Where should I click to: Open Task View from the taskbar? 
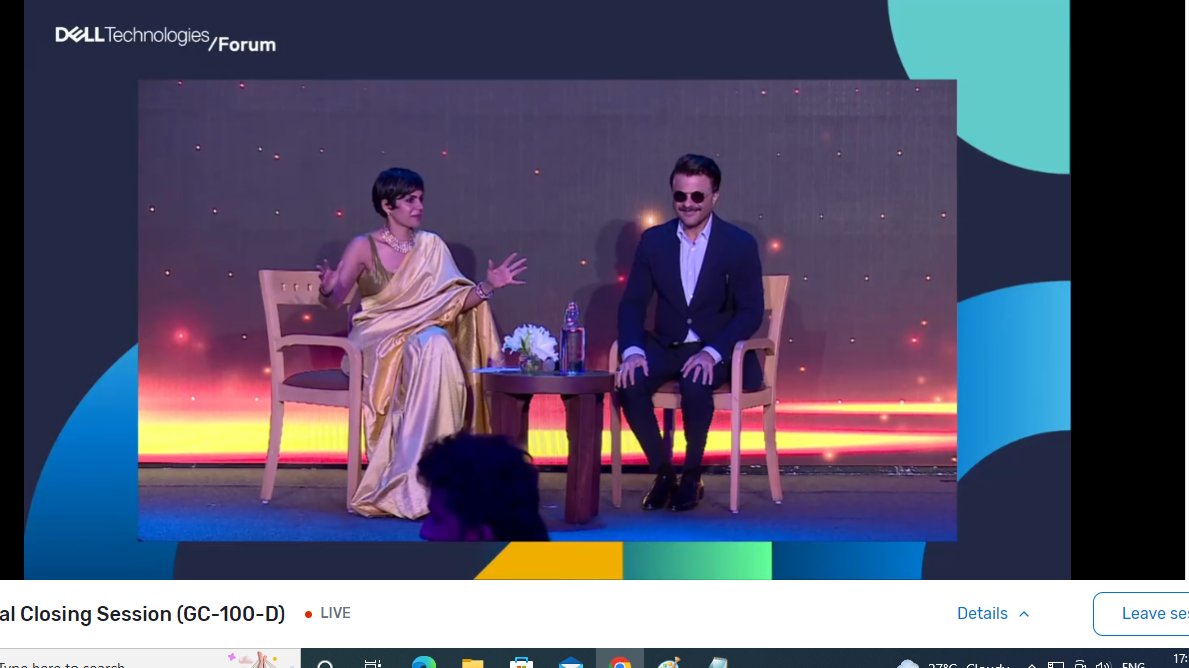372,663
